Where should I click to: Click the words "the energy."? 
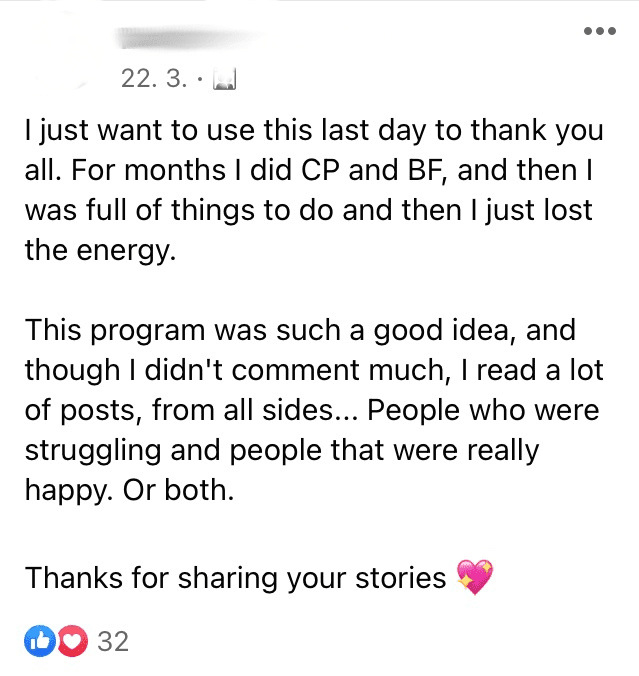pos(100,250)
